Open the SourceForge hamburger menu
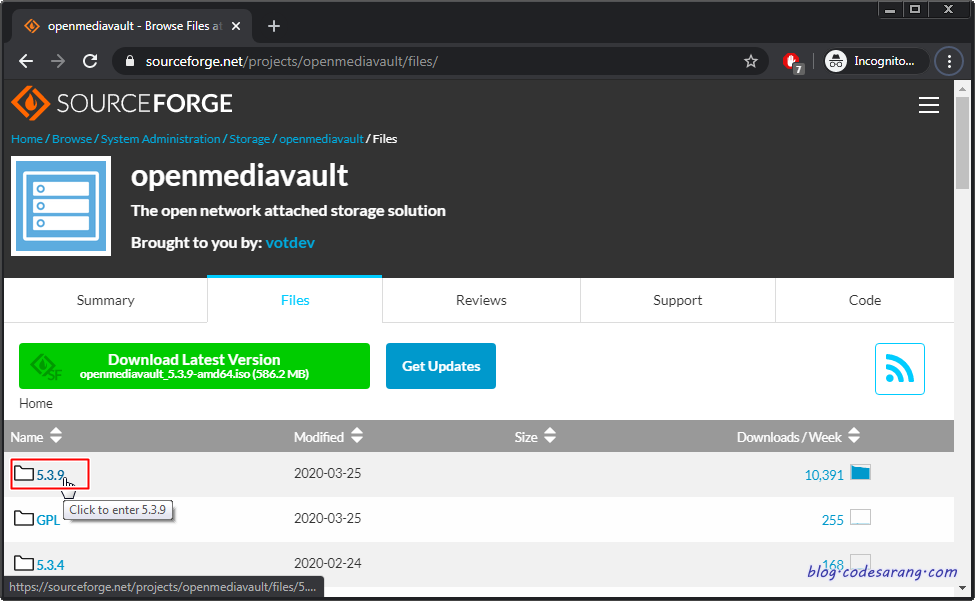This screenshot has width=975, height=601. [928, 105]
